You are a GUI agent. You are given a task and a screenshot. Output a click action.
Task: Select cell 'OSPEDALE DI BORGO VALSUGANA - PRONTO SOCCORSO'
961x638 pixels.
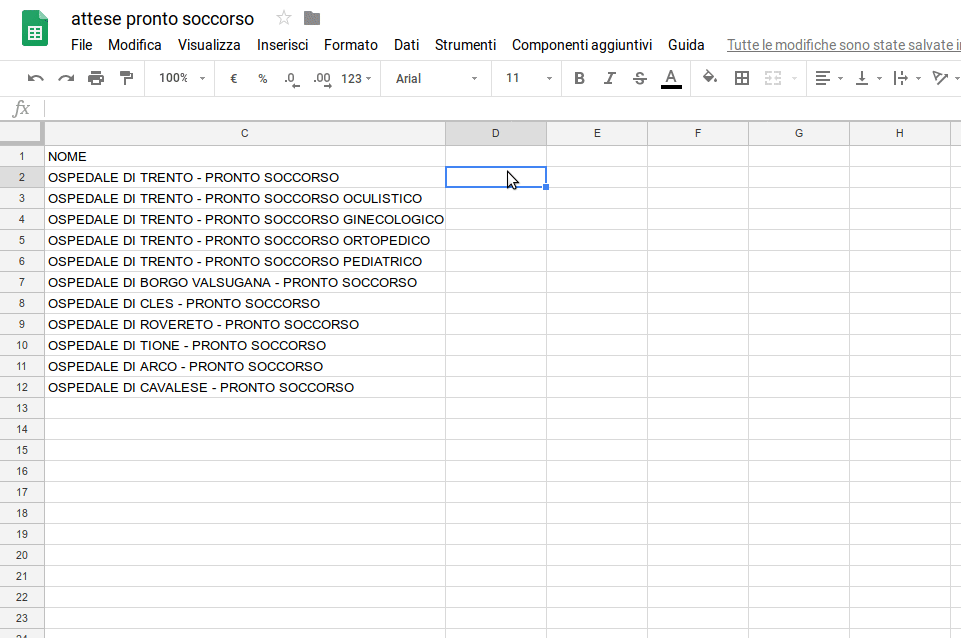pyautogui.click(x=245, y=283)
